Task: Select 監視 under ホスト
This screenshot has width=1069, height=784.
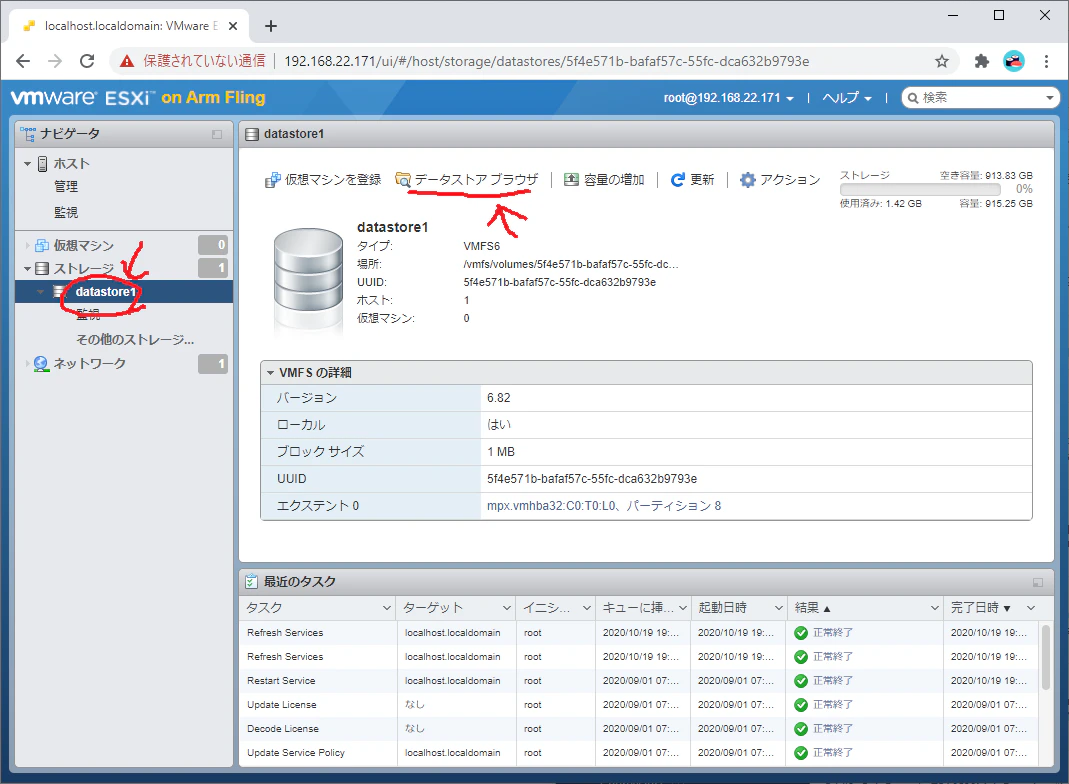Action: pyautogui.click(x=66, y=213)
